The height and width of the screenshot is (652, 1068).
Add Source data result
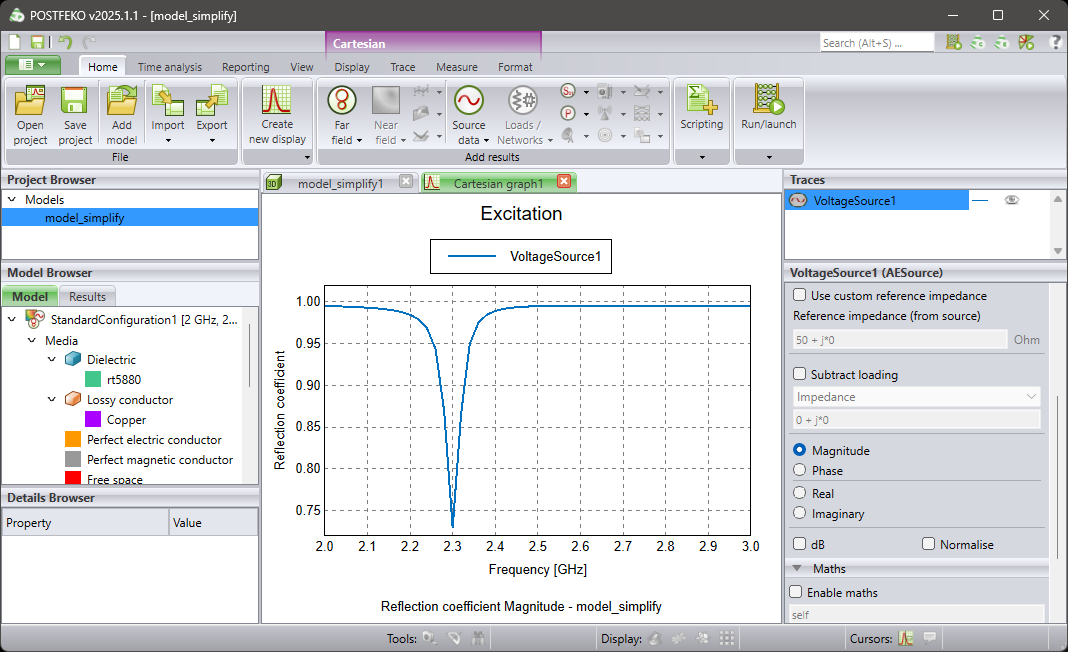tap(469, 101)
